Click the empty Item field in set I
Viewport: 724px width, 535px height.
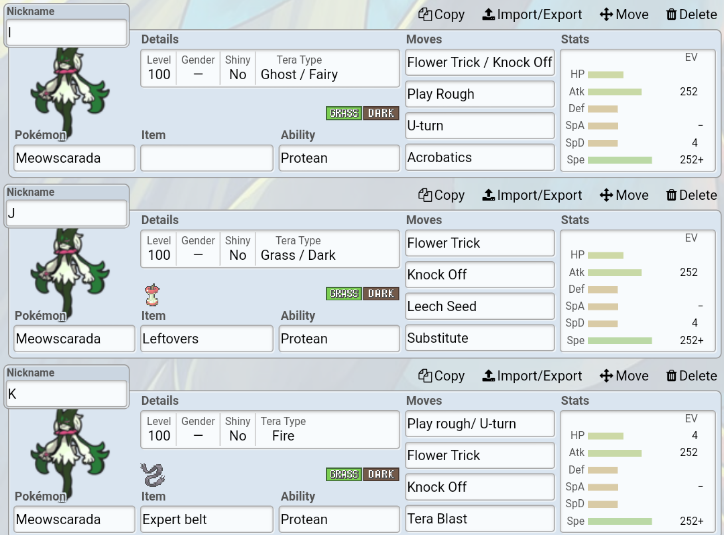click(x=207, y=158)
